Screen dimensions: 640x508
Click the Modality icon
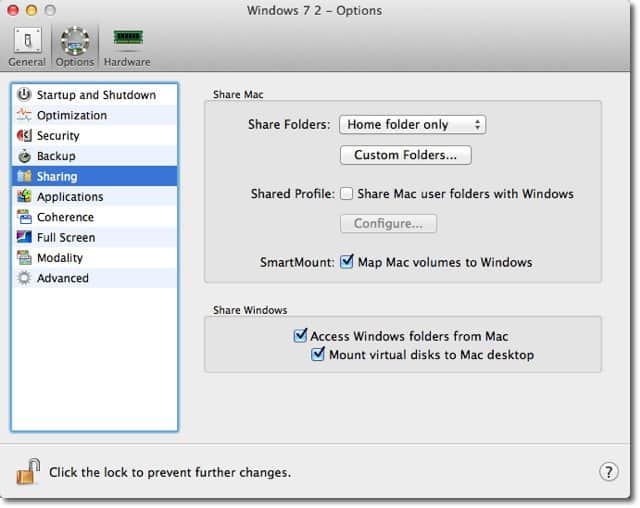[x=24, y=257]
